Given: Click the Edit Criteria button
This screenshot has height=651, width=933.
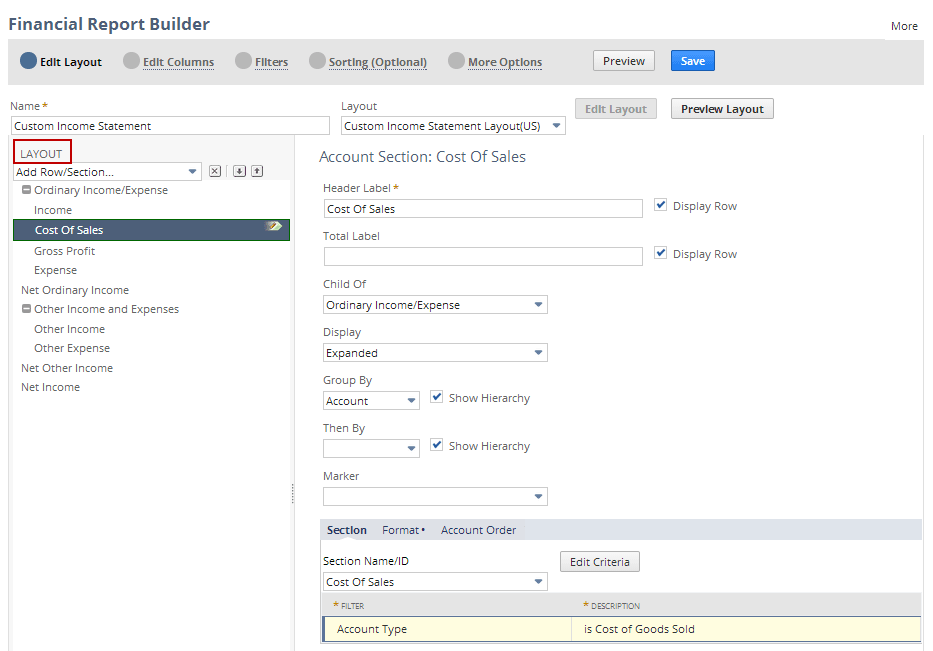Looking at the screenshot, I should point(599,562).
